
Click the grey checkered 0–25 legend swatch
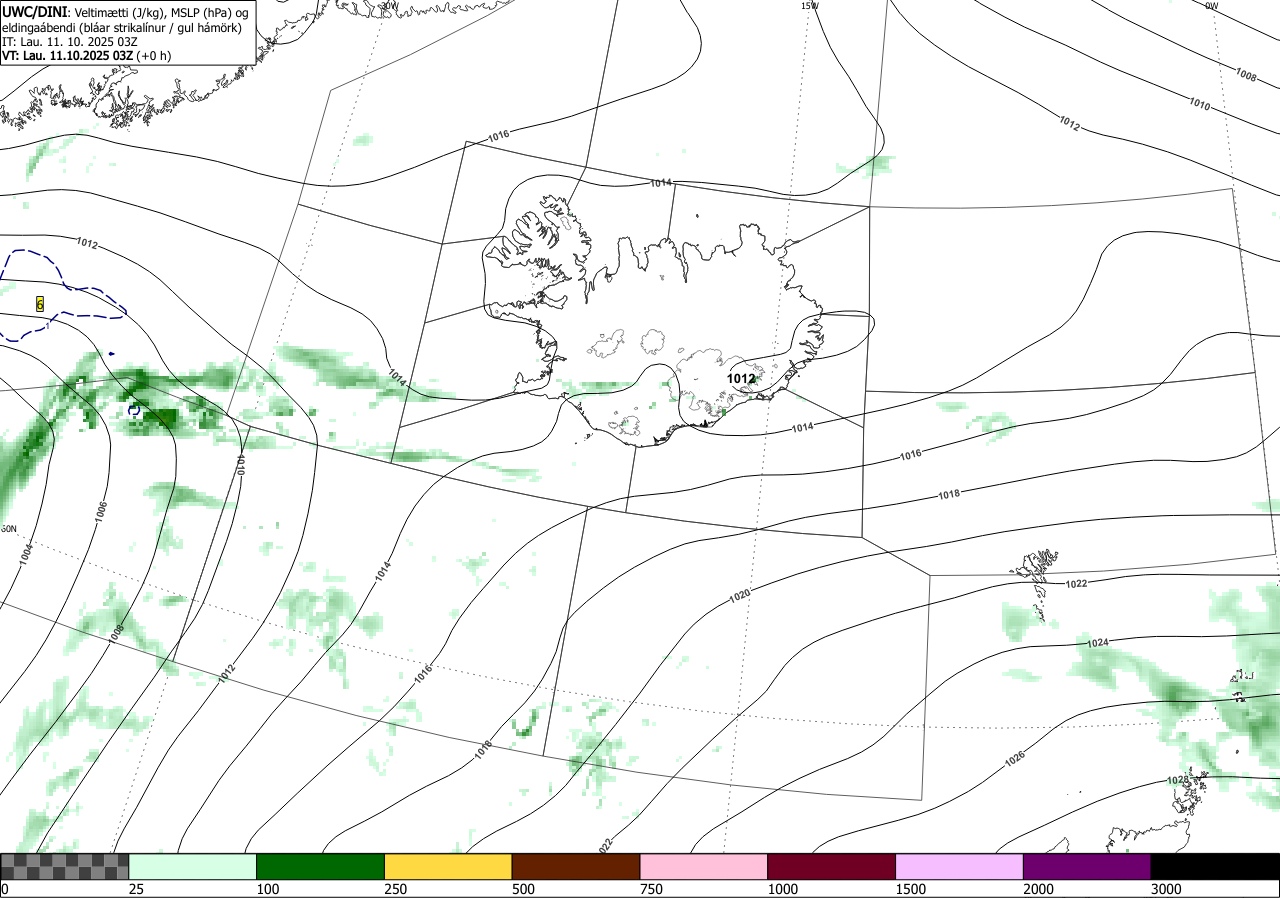tap(64, 866)
